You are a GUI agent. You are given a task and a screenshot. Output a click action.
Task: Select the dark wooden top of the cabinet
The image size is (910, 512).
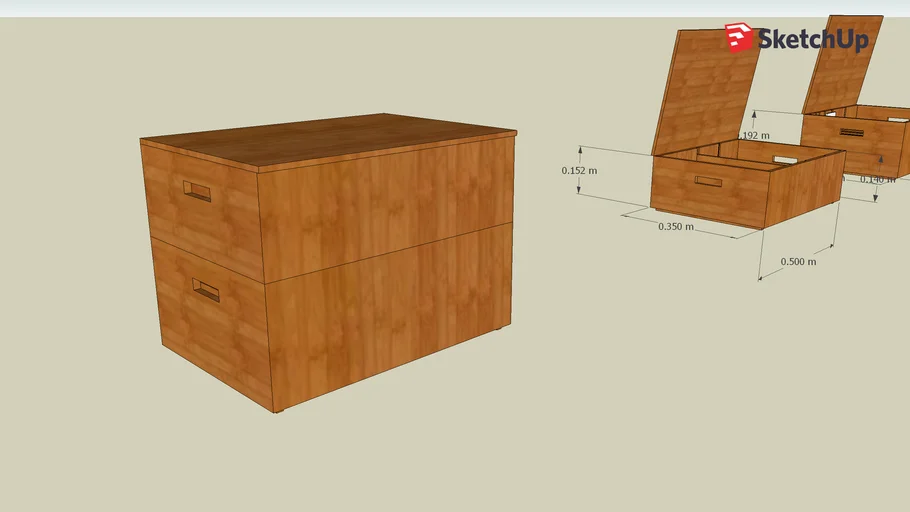[330, 139]
